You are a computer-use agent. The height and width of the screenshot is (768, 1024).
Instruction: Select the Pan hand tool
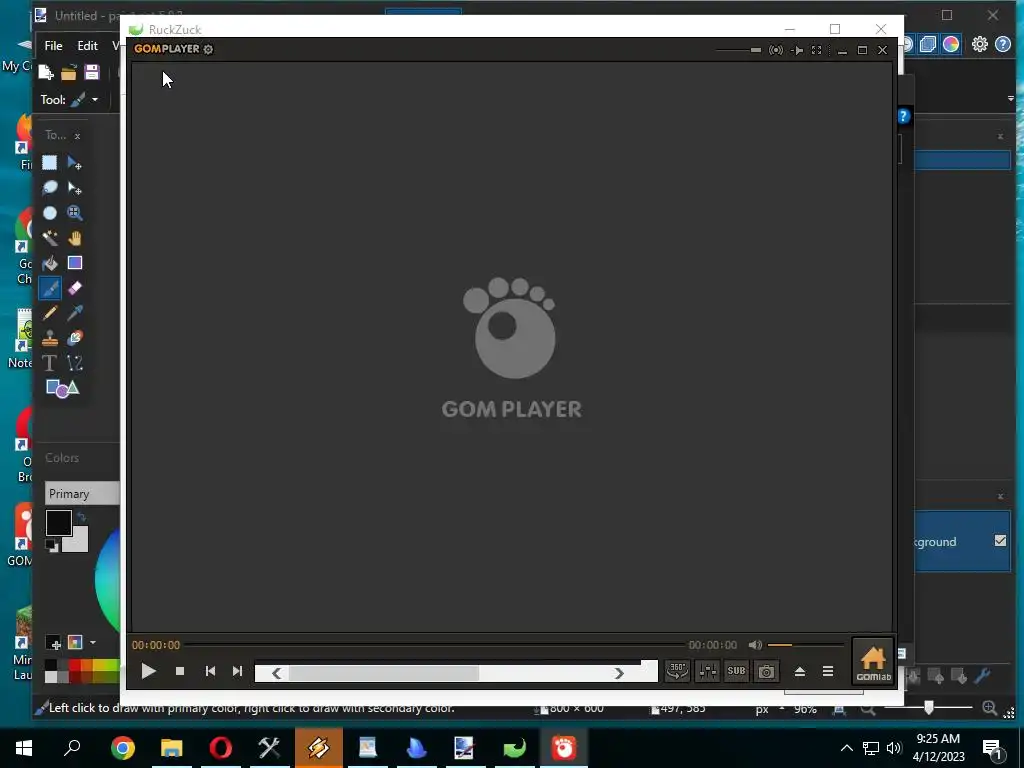click(x=74, y=238)
